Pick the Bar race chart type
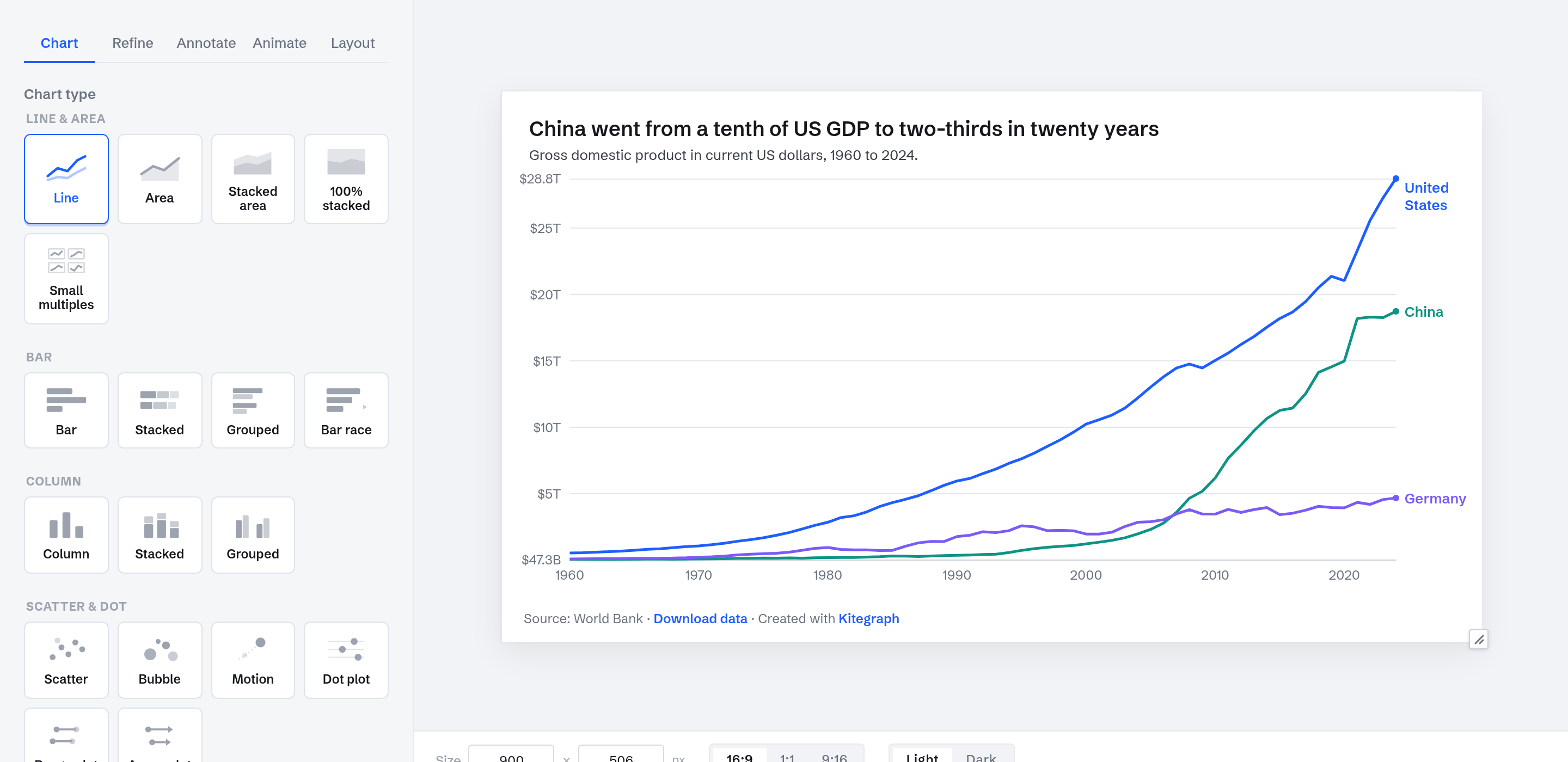Viewport: 1568px width, 762px height. 346,410
